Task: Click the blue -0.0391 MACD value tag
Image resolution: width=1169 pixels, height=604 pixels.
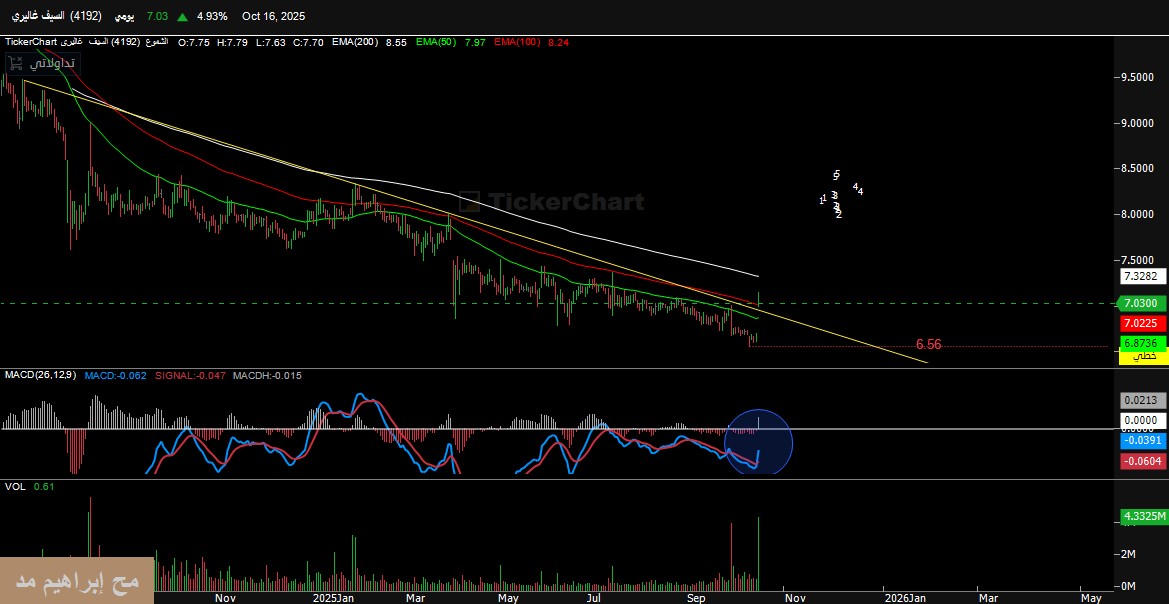Action: [x=1140, y=441]
